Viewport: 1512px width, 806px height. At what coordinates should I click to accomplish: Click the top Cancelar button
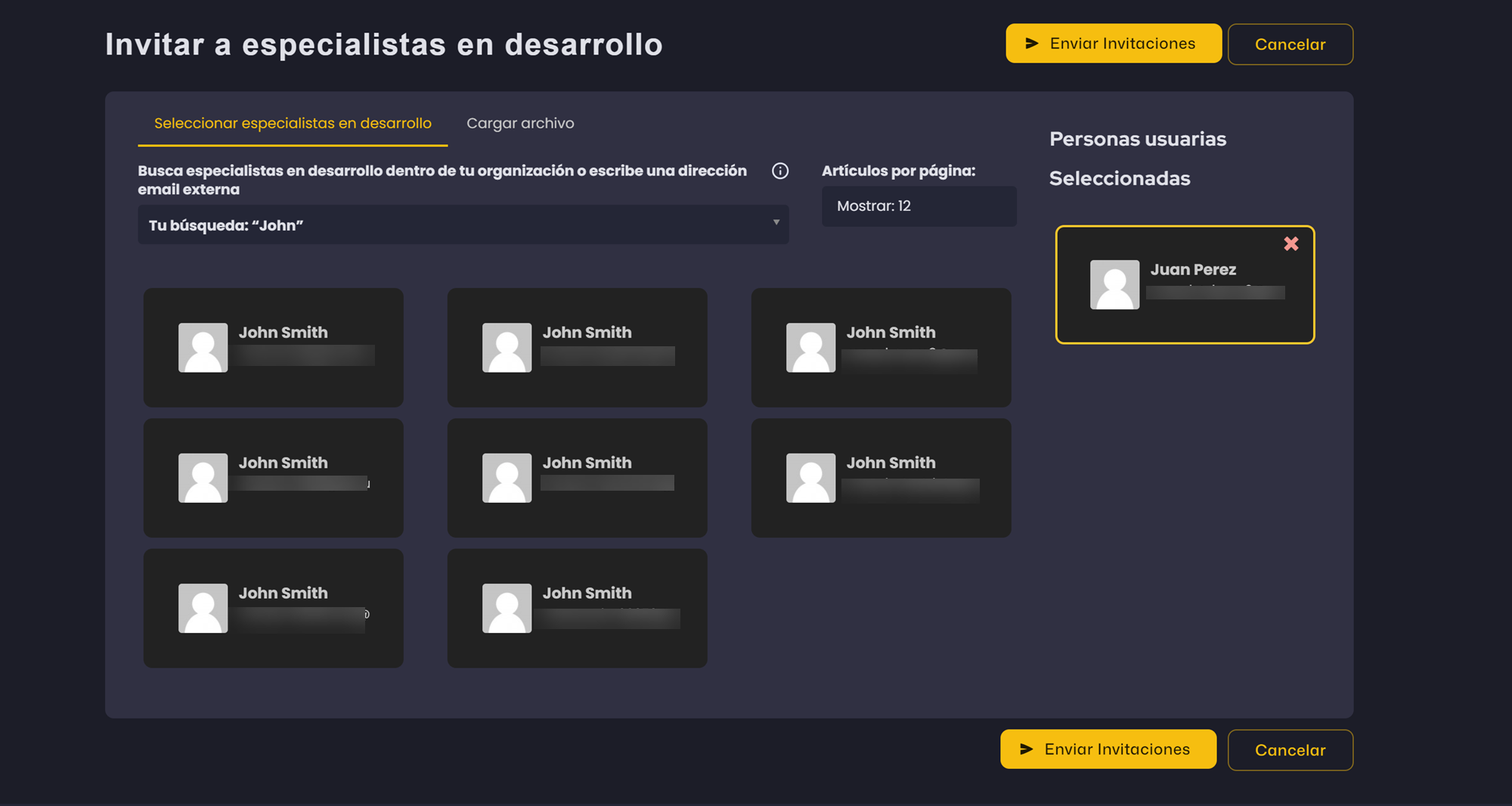(1290, 45)
